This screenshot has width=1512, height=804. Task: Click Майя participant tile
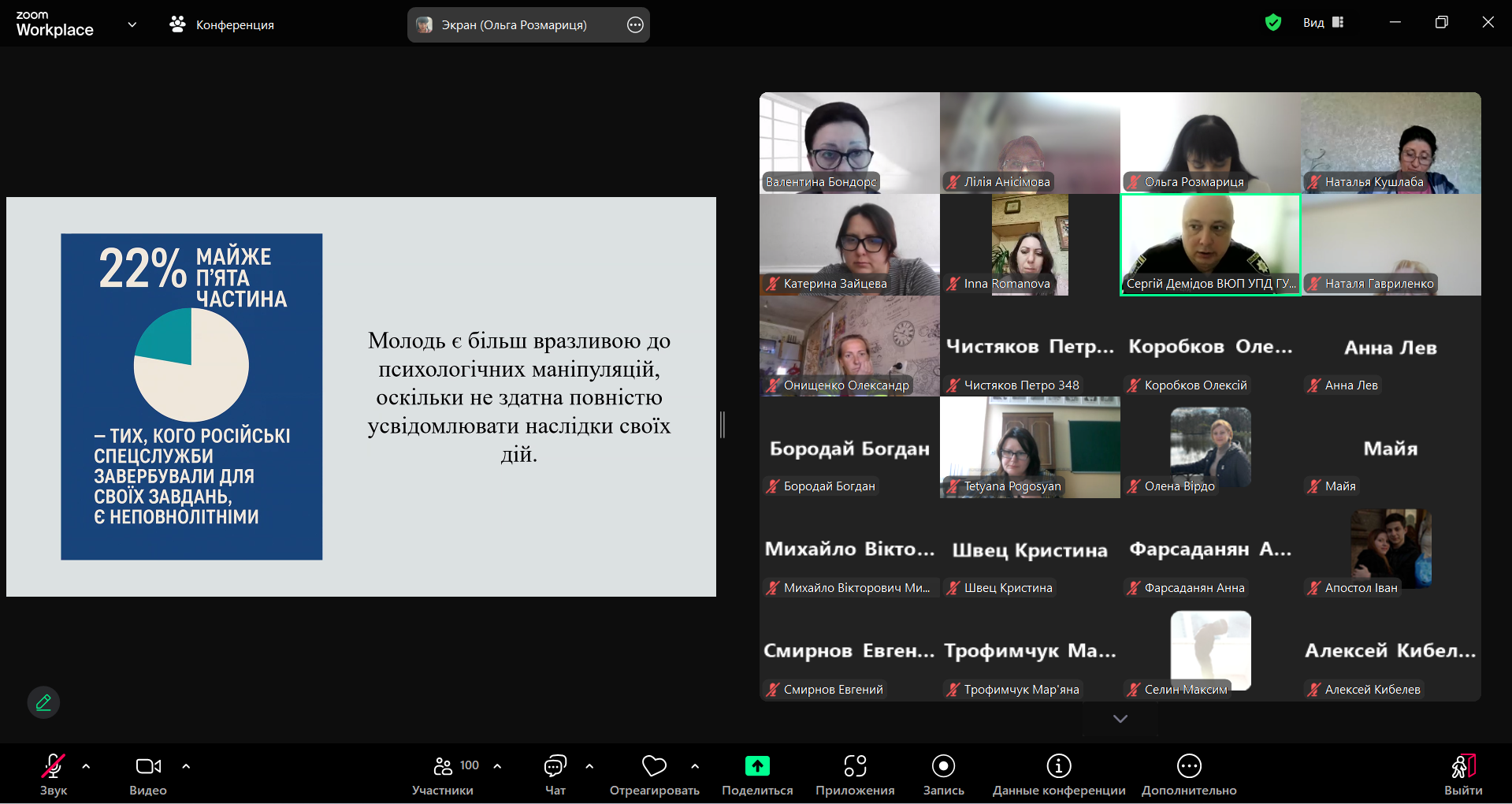[1391, 447]
